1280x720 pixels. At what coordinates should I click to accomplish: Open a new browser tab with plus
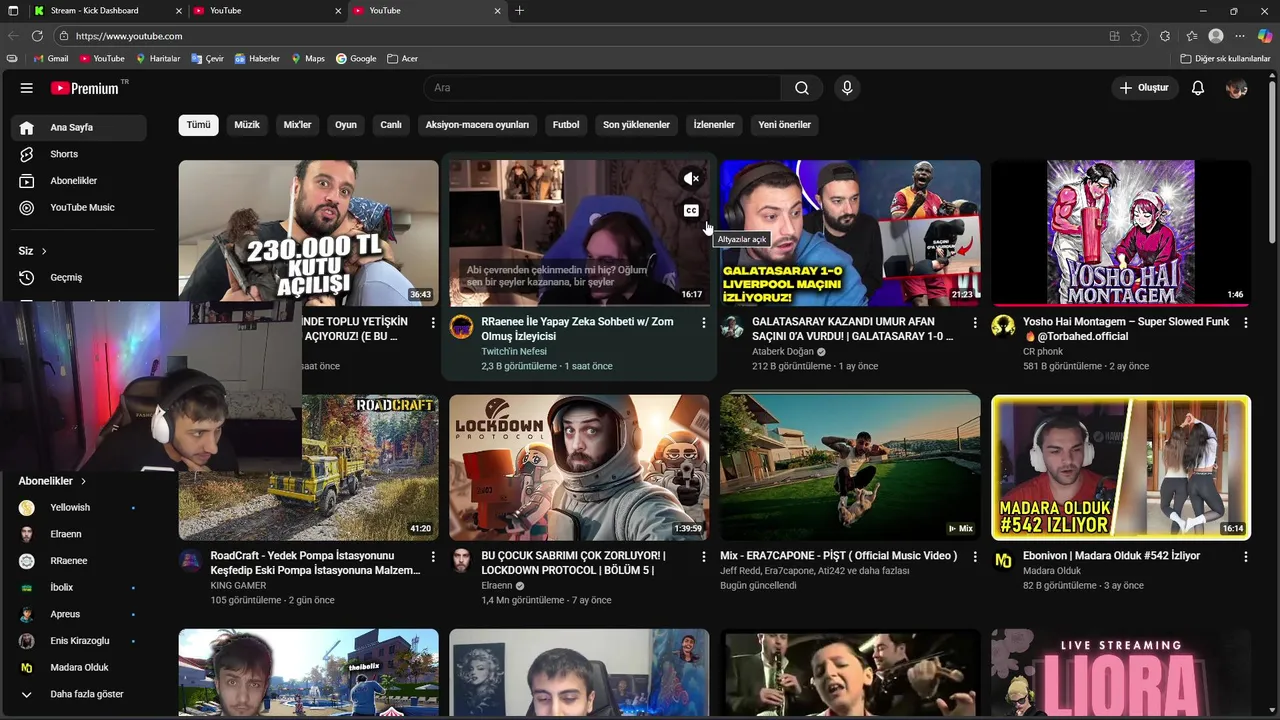coord(519,11)
